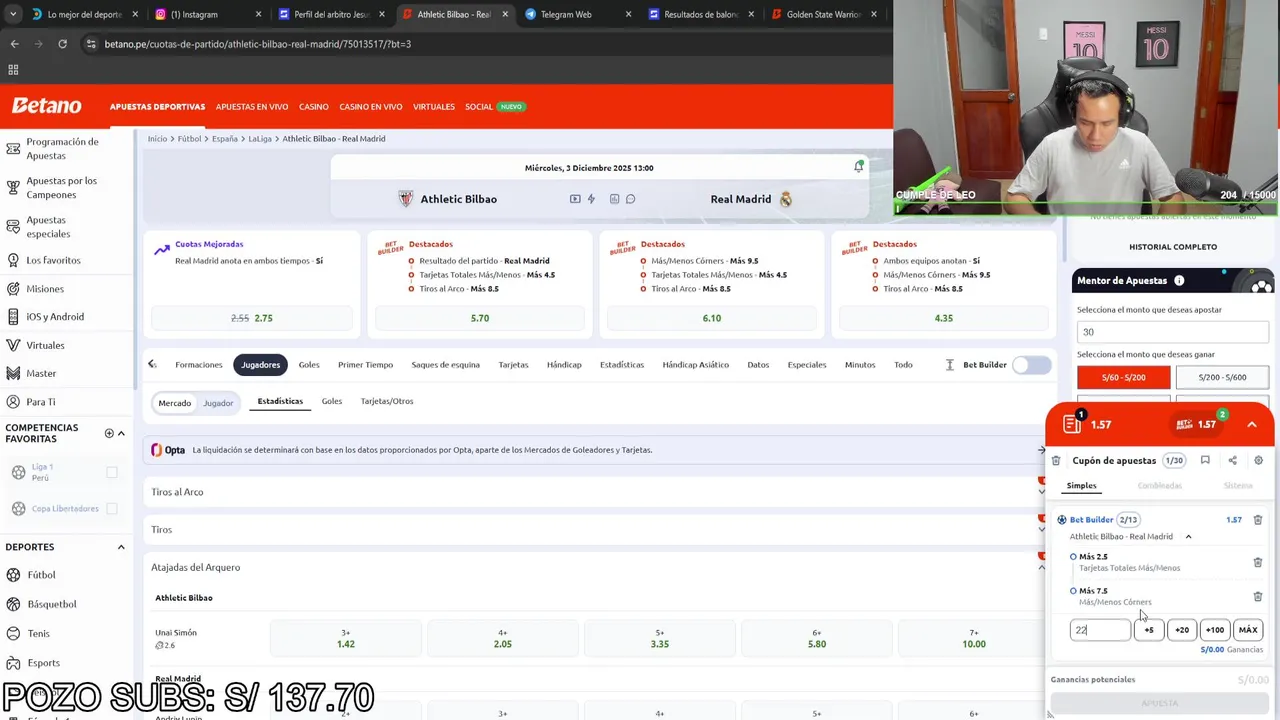Open bet coupon settings gear

[1258, 460]
